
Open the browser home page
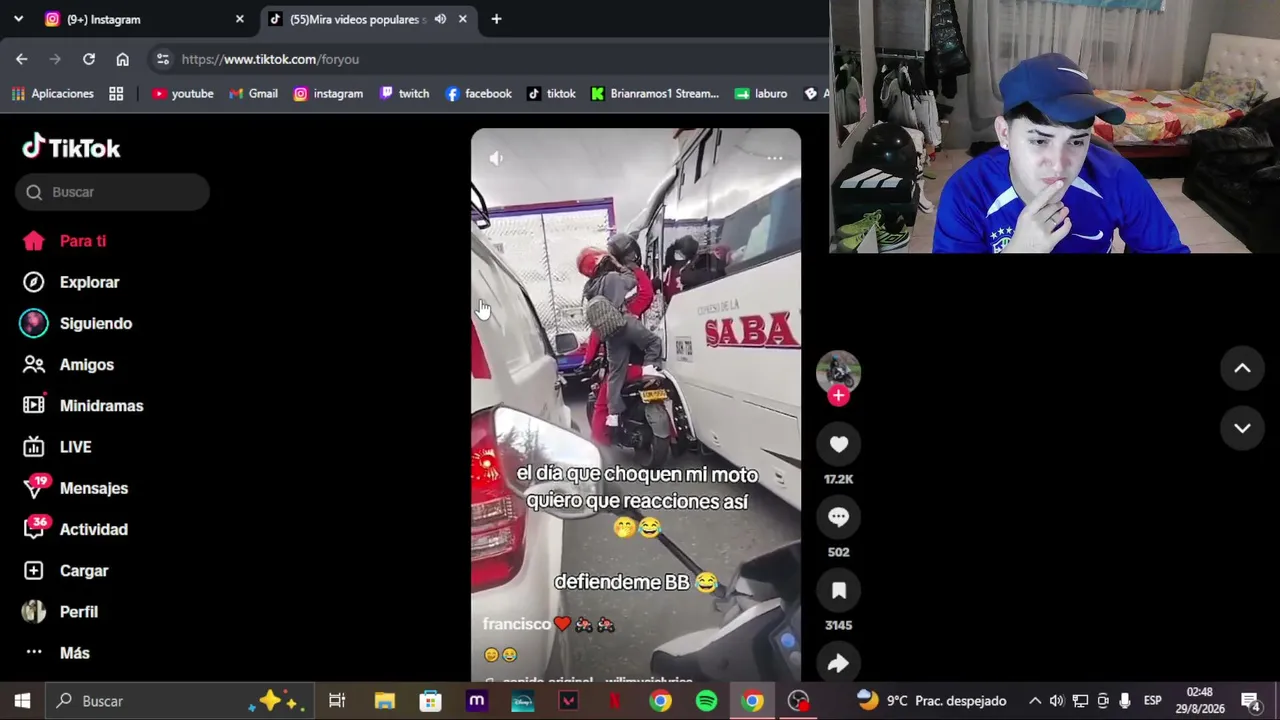tap(123, 59)
